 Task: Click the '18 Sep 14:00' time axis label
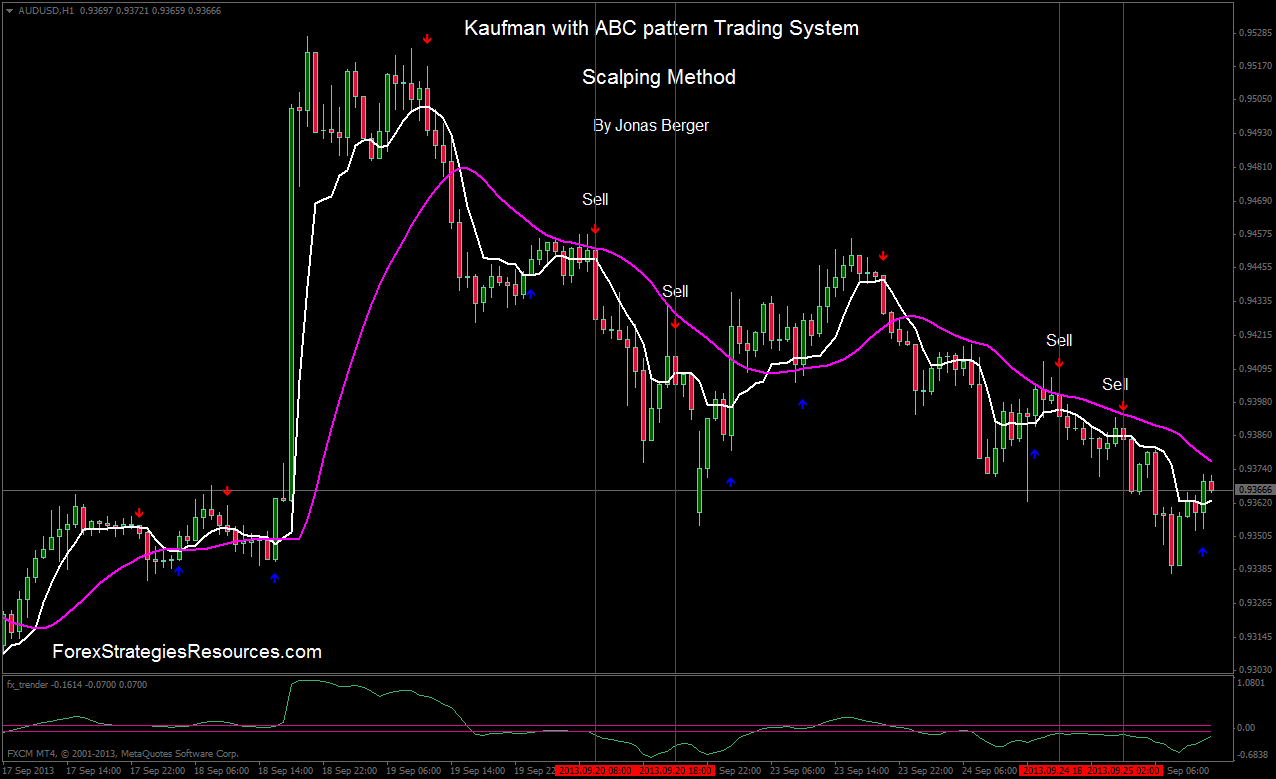pos(286,772)
